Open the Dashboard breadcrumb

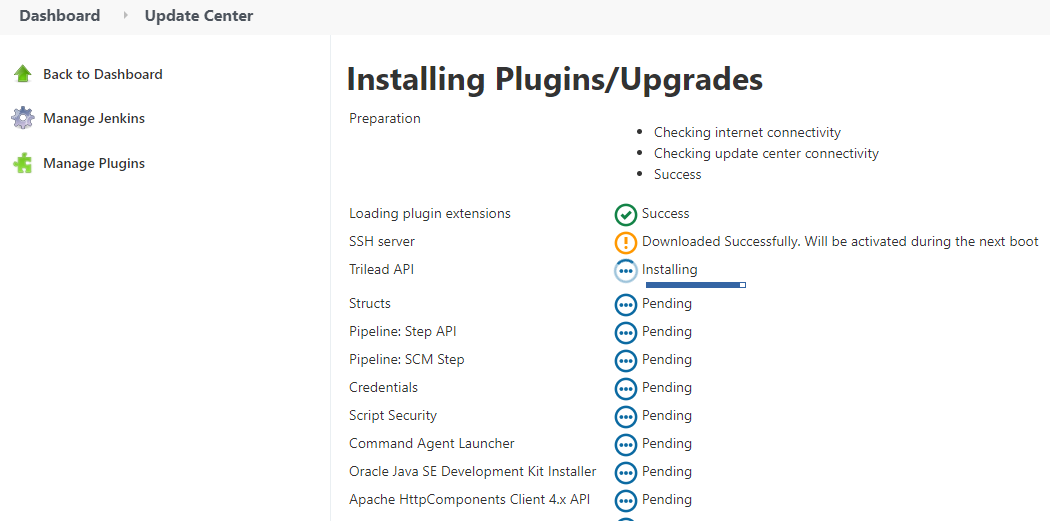[x=60, y=15]
